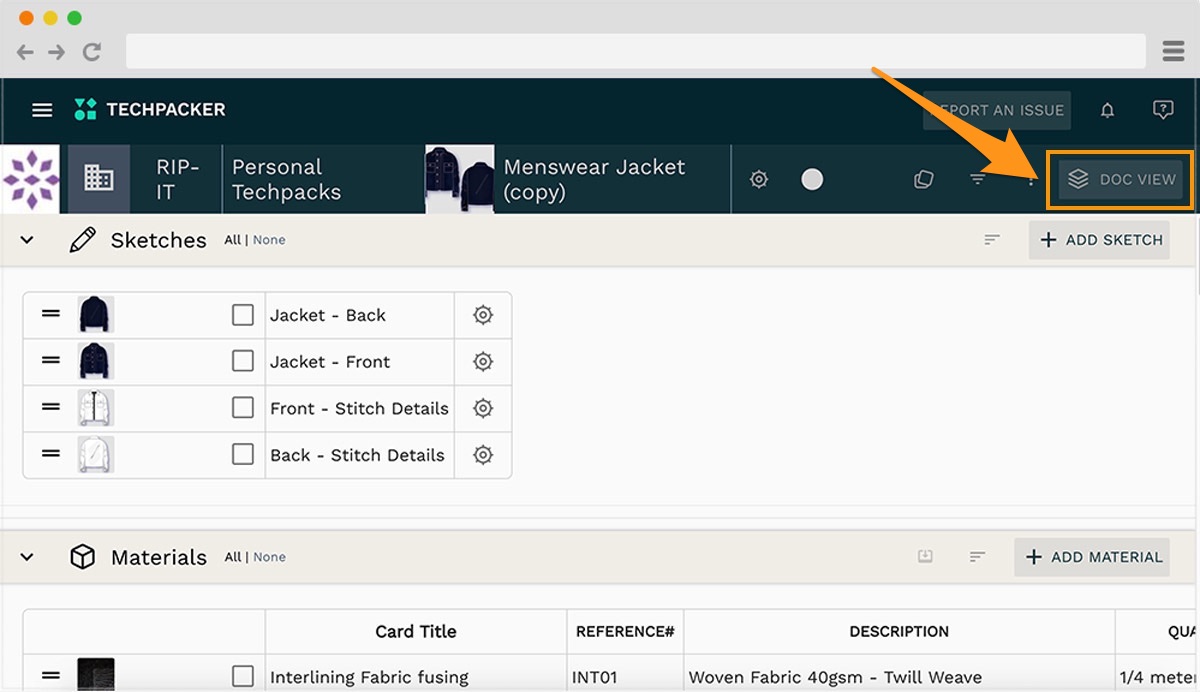Go to Personal Techpacks breadcrumb

pos(286,179)
